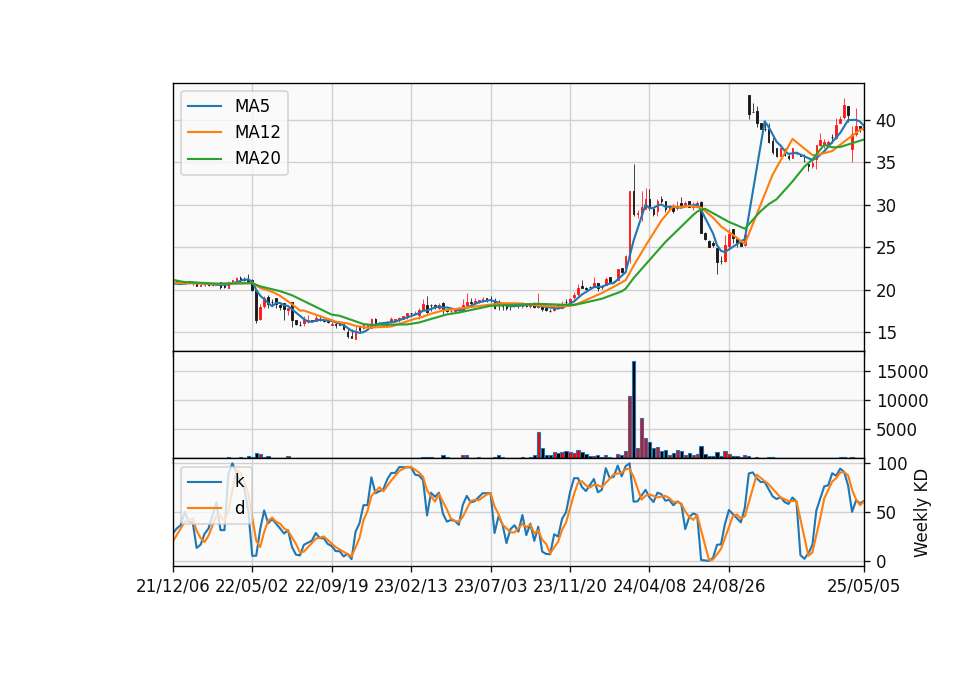Click the volume axis value 15000
960x690 pixels.
tap(902, 372)
